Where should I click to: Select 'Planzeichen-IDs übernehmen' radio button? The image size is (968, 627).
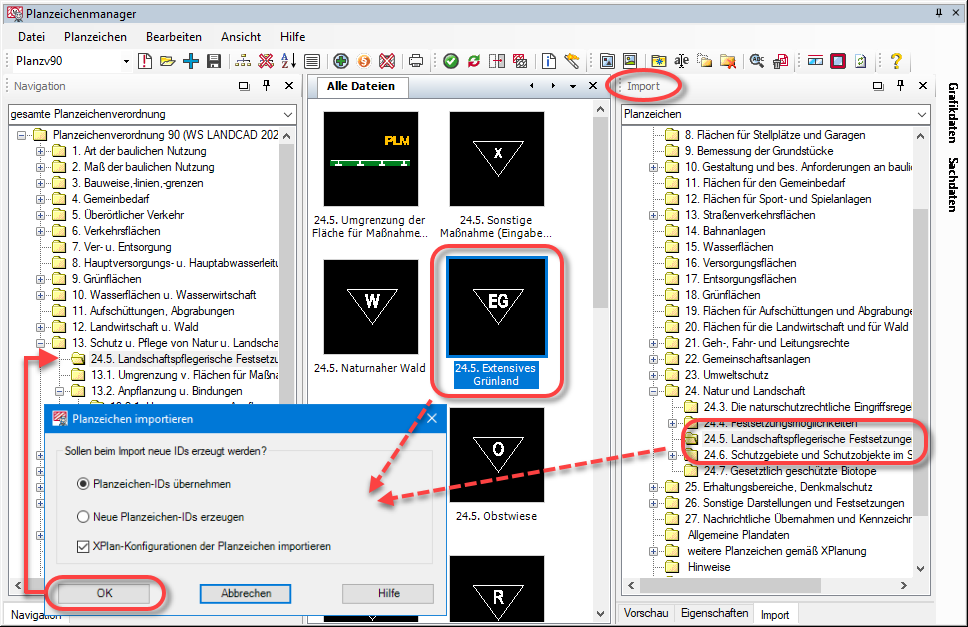click(84, 484)
